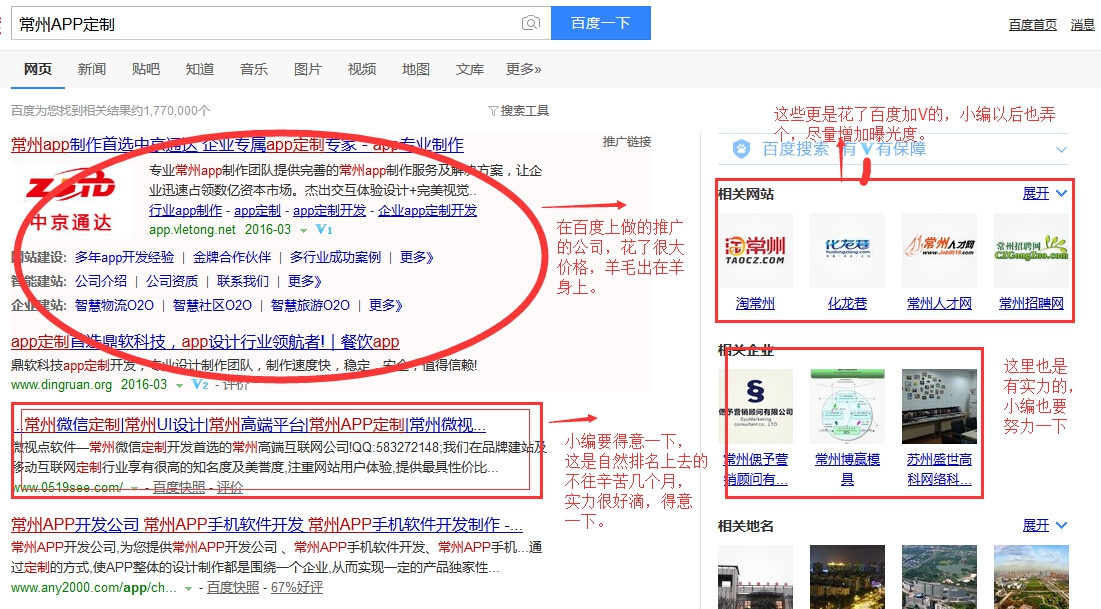Switch to the 新闻 tab

coord(92,69)
